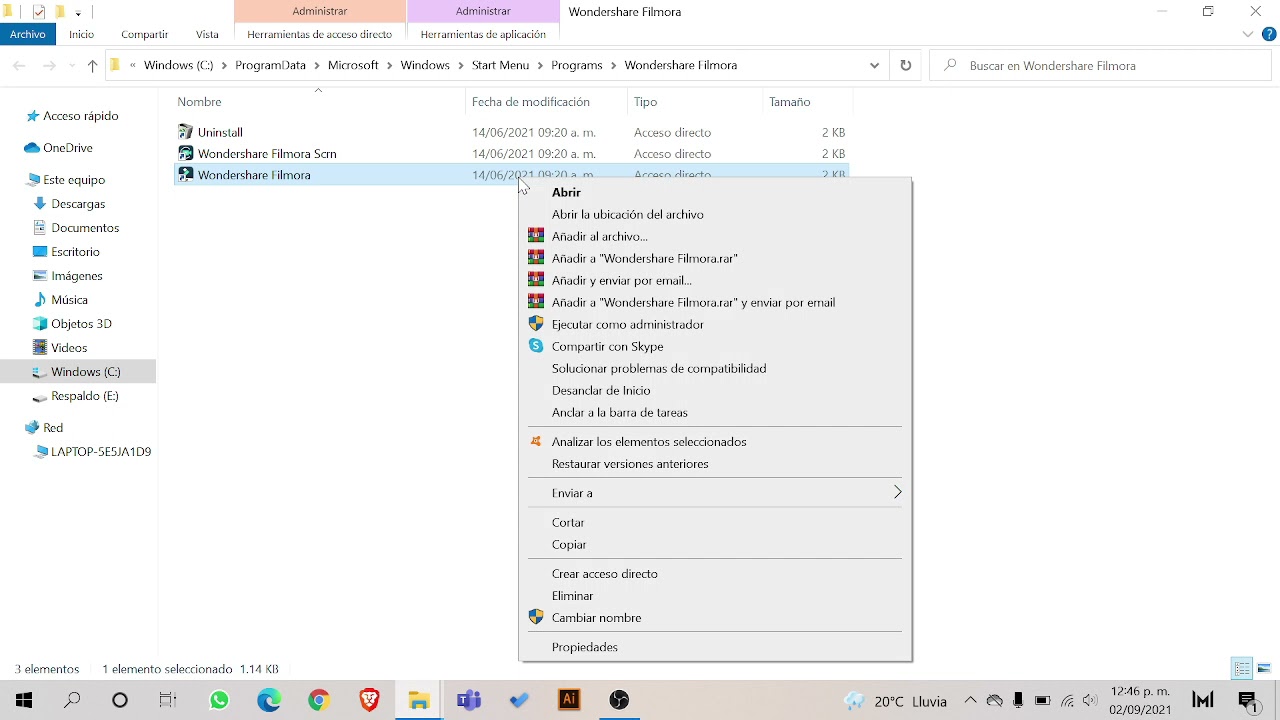1280x720 pixels.
Task: Expand the ribbon chevron near help
Action: (1248, 34)
